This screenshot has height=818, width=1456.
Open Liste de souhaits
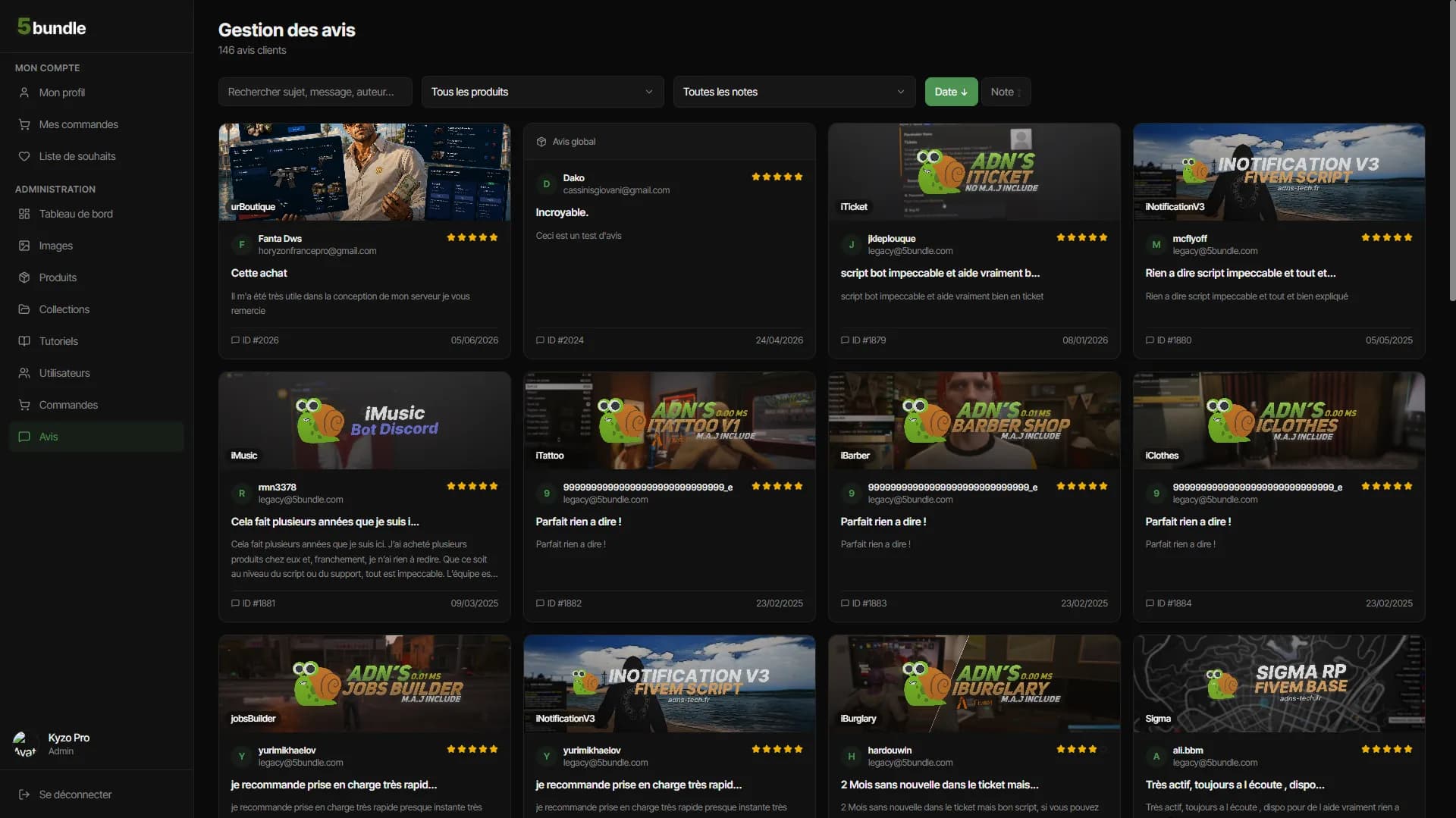[x=96, y=156]
